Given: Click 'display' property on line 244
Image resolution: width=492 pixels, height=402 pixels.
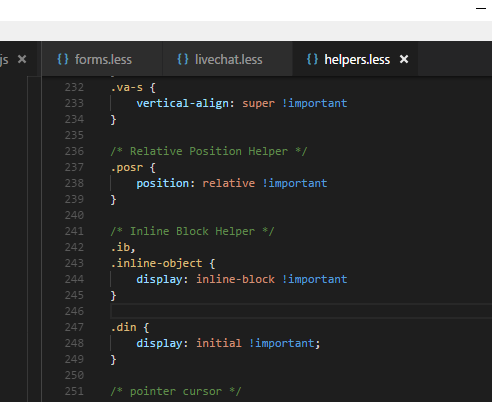Looking at the screenshot, I should click(x=159, y=279).
